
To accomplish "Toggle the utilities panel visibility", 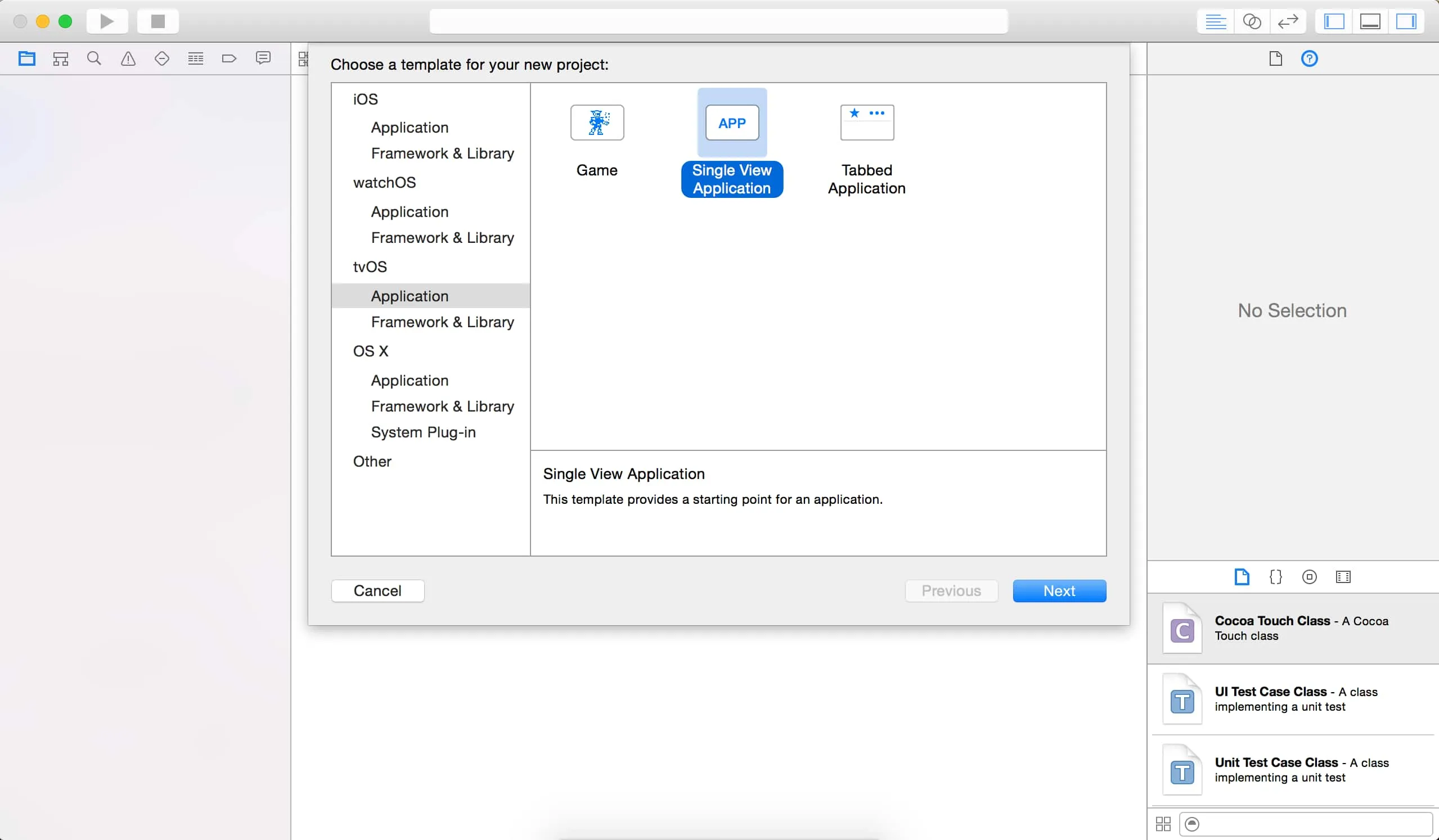I will coord(1407,21).
